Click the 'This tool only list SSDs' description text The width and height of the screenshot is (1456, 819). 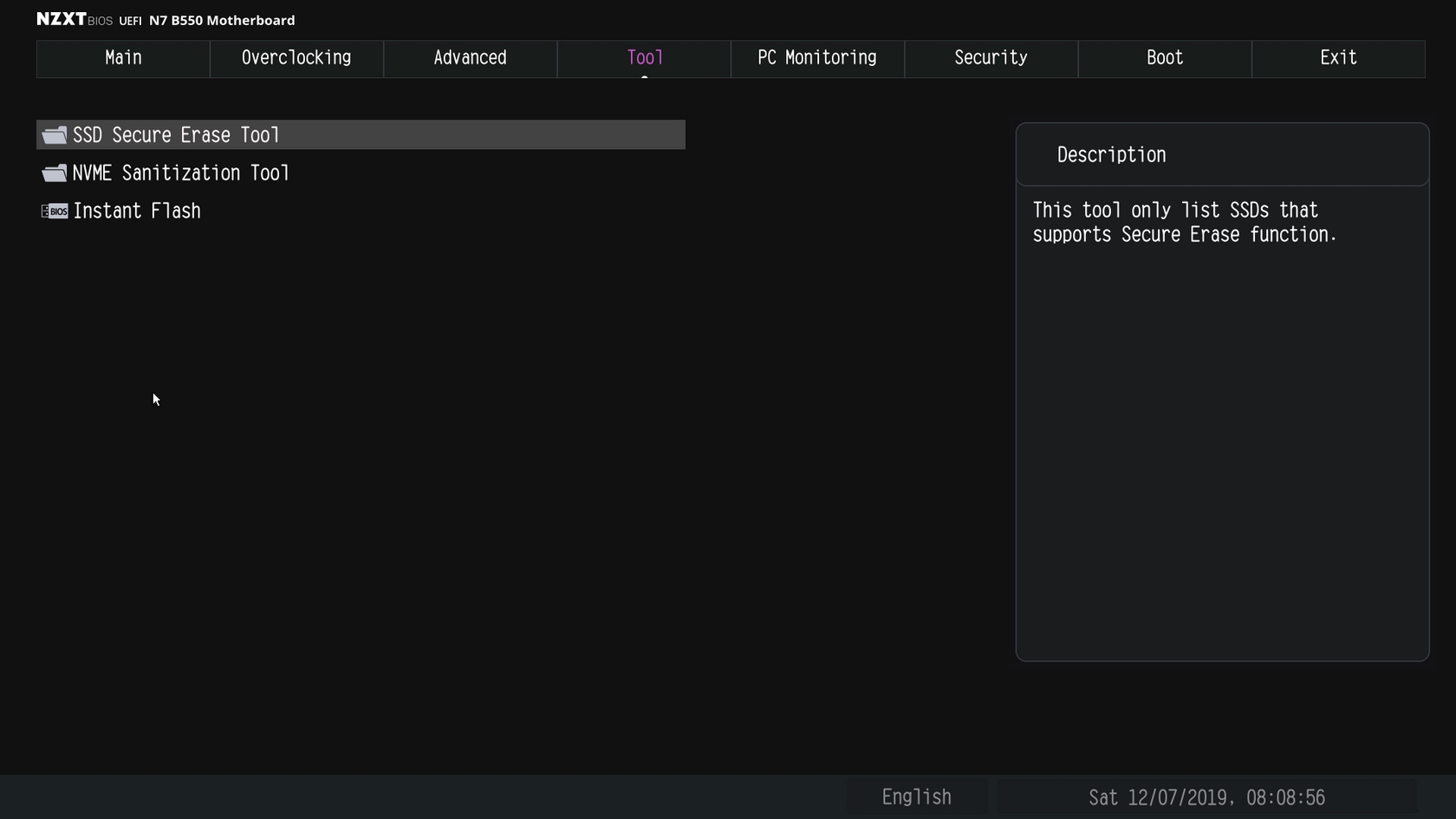1185,223
